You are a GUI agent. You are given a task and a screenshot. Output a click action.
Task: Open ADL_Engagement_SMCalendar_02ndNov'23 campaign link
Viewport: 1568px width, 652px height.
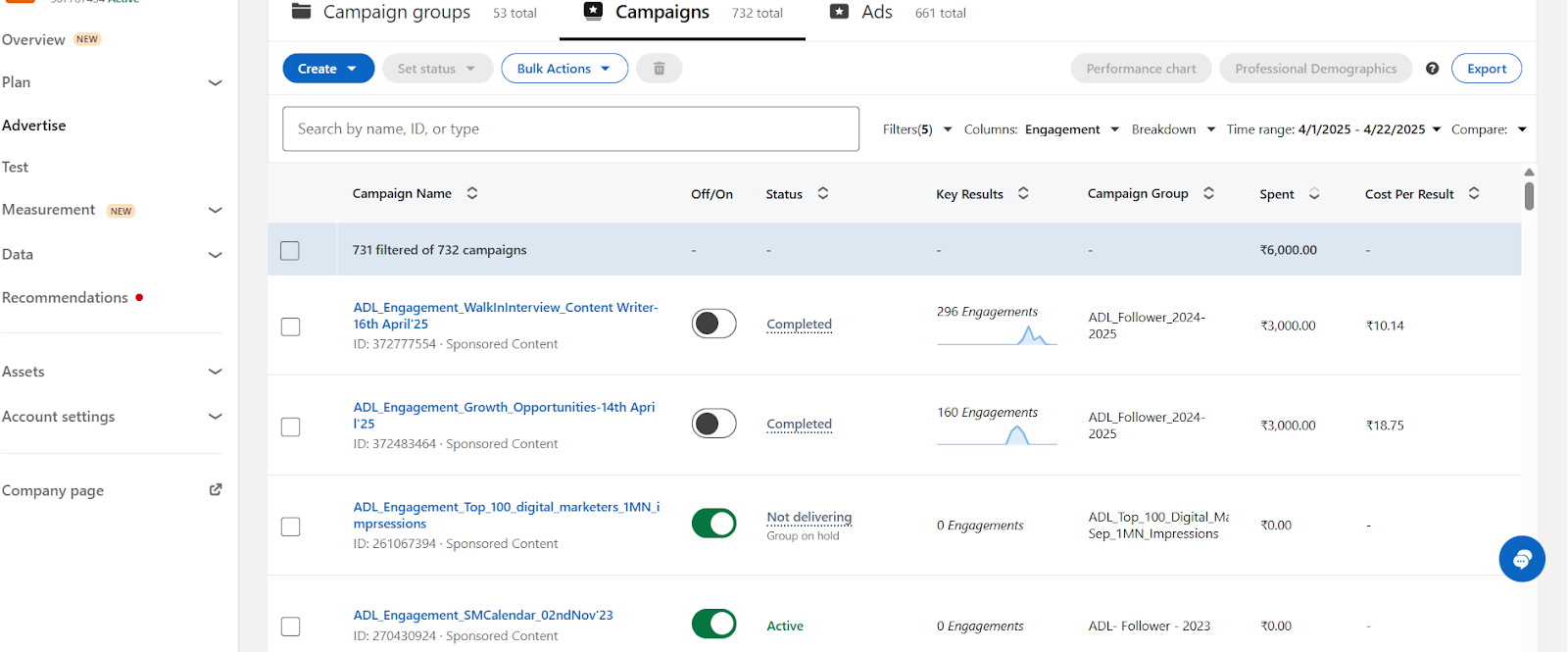click(483, 616)
